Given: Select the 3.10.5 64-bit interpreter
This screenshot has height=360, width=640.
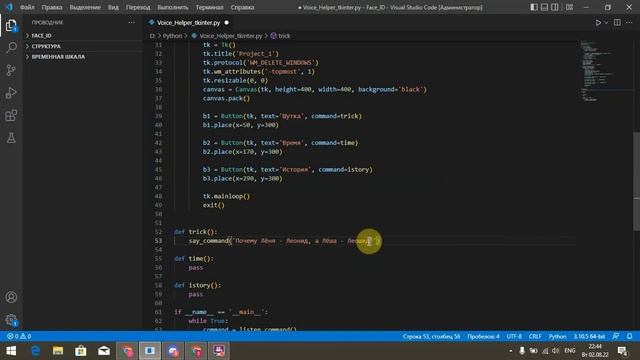Looking at the screenshot, I should pyautogui.click(x=589, y=336).
